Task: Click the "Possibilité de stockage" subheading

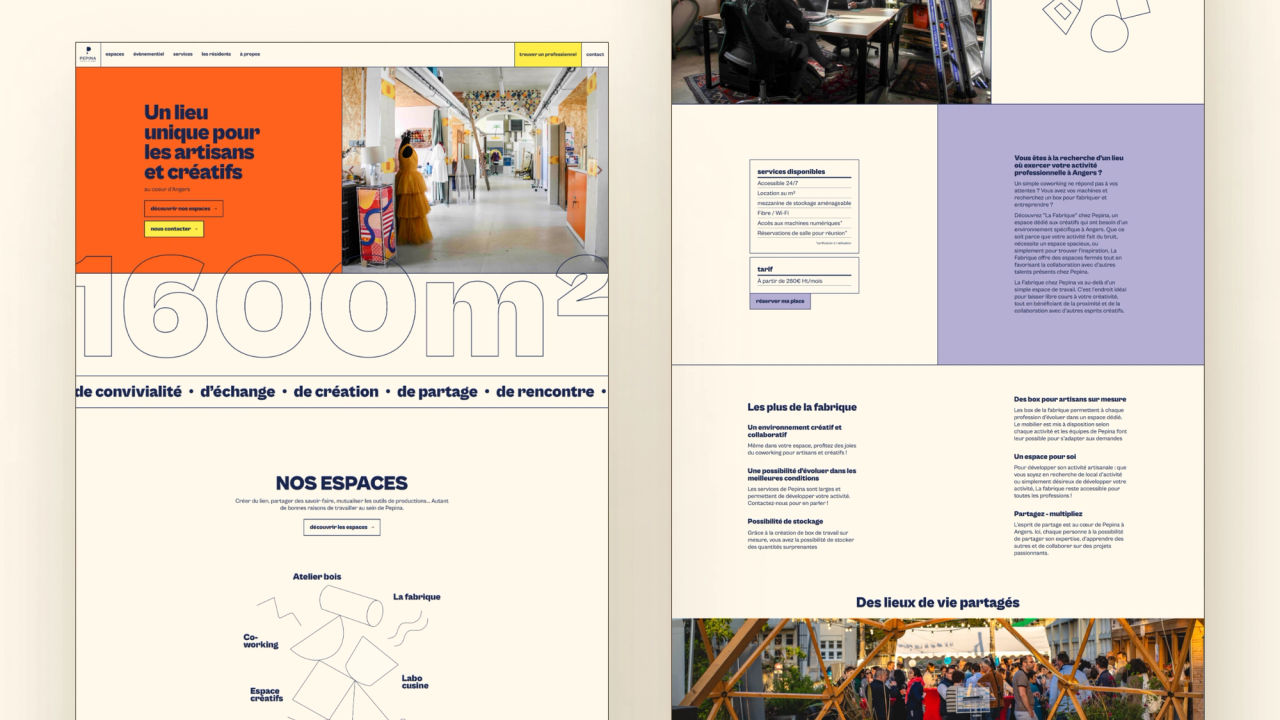Action: 785,521
